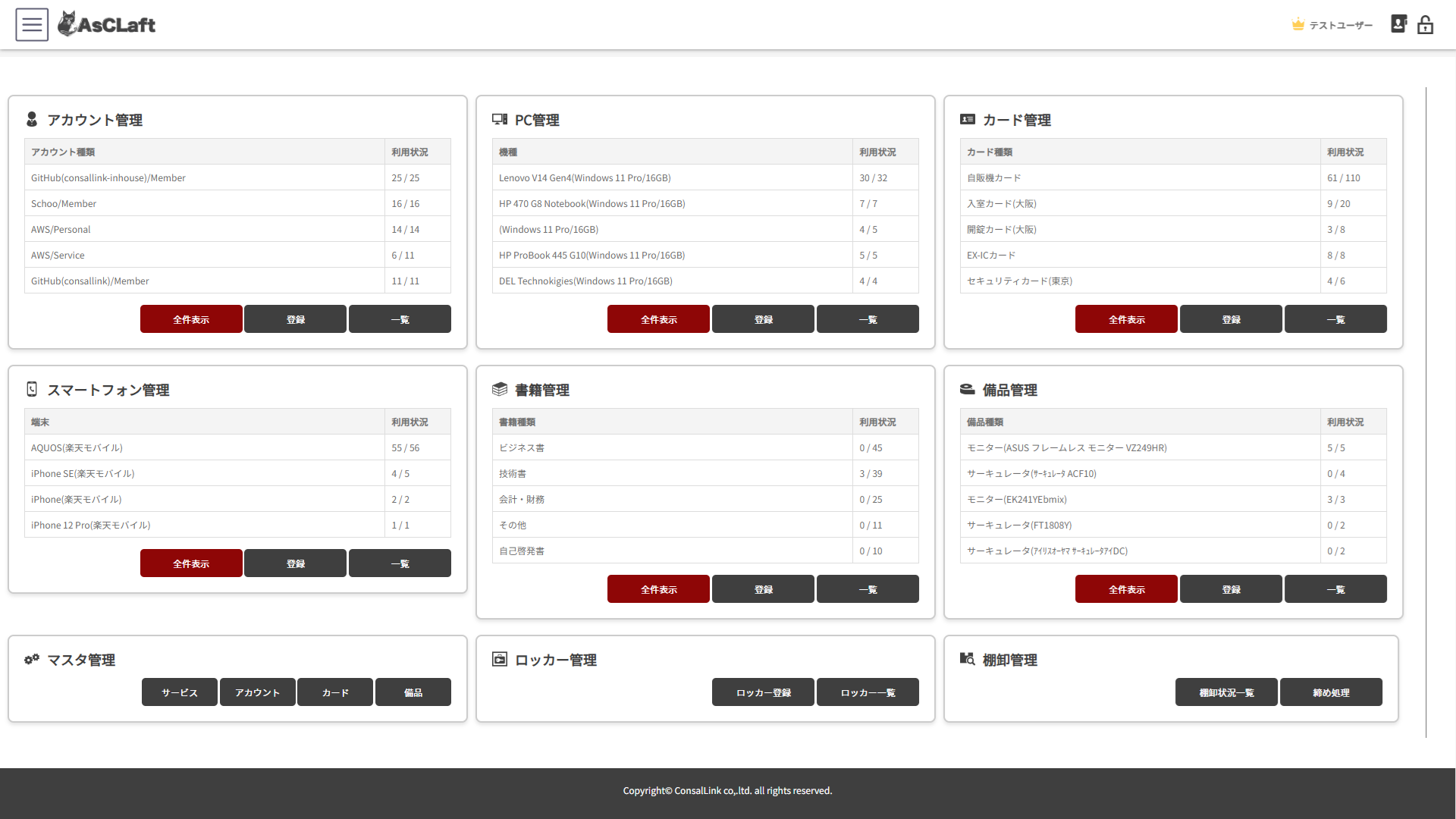The width and height of the screenshot is (1456, 819).
Task: Click the アカウント管理 person icon
Action: click(x=32, y=120)
